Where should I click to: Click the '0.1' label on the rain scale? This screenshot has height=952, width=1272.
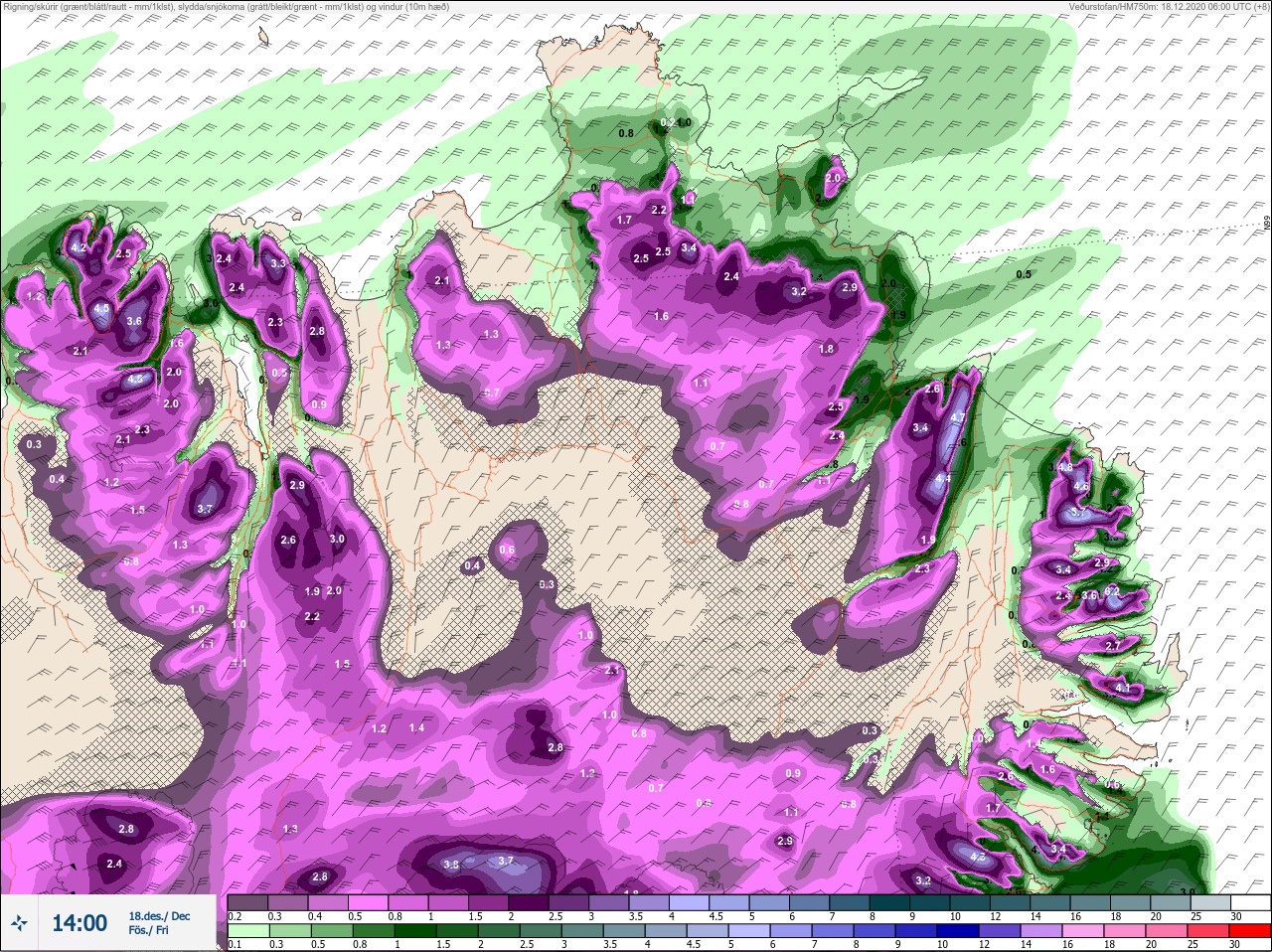(x=235, y=944)
